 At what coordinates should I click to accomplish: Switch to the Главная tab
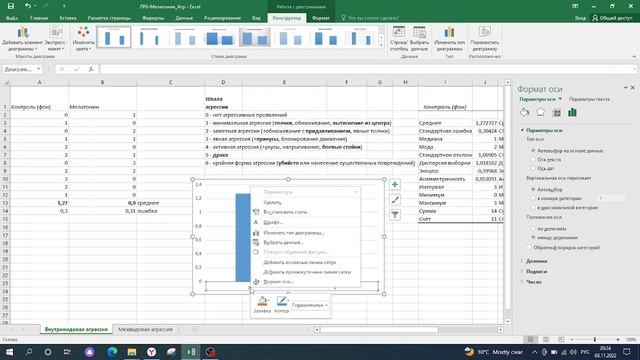point(39,18)
